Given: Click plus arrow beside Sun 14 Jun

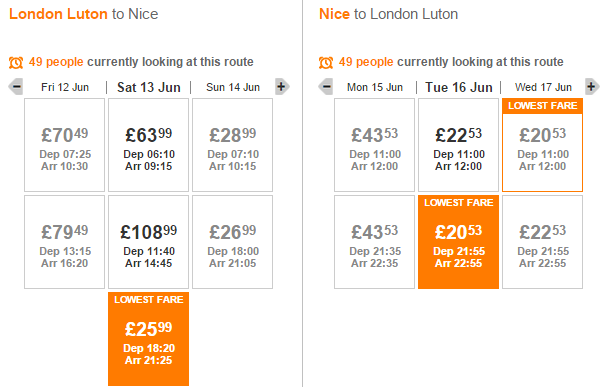Looking at the screenshot, I should [x=282, y=87].
